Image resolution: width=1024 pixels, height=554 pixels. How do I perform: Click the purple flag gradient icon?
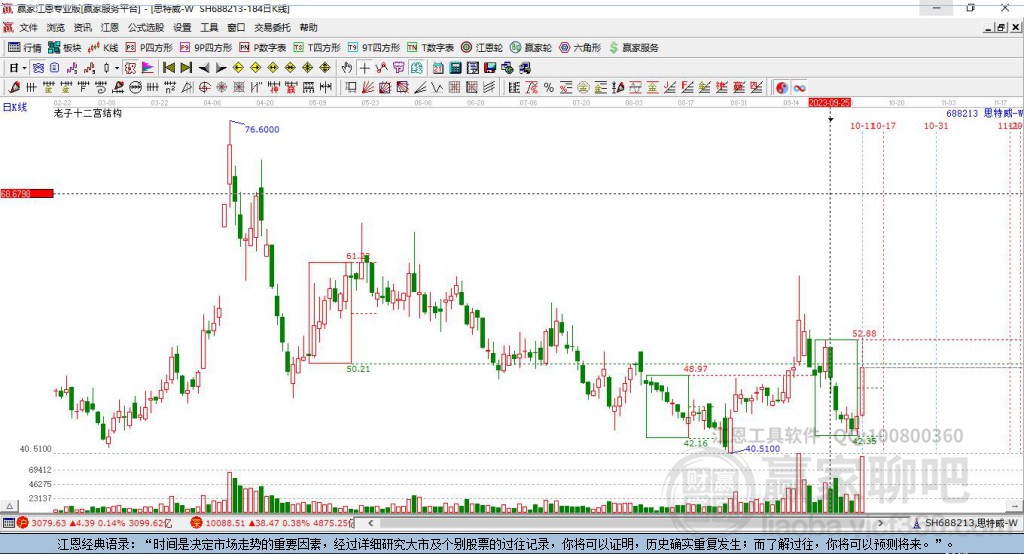[x=148, y=67]
